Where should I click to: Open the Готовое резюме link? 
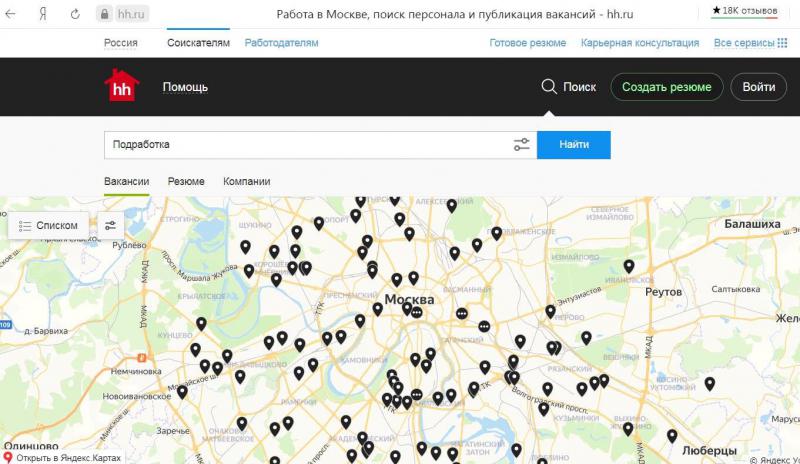click(x=528, y=43)
